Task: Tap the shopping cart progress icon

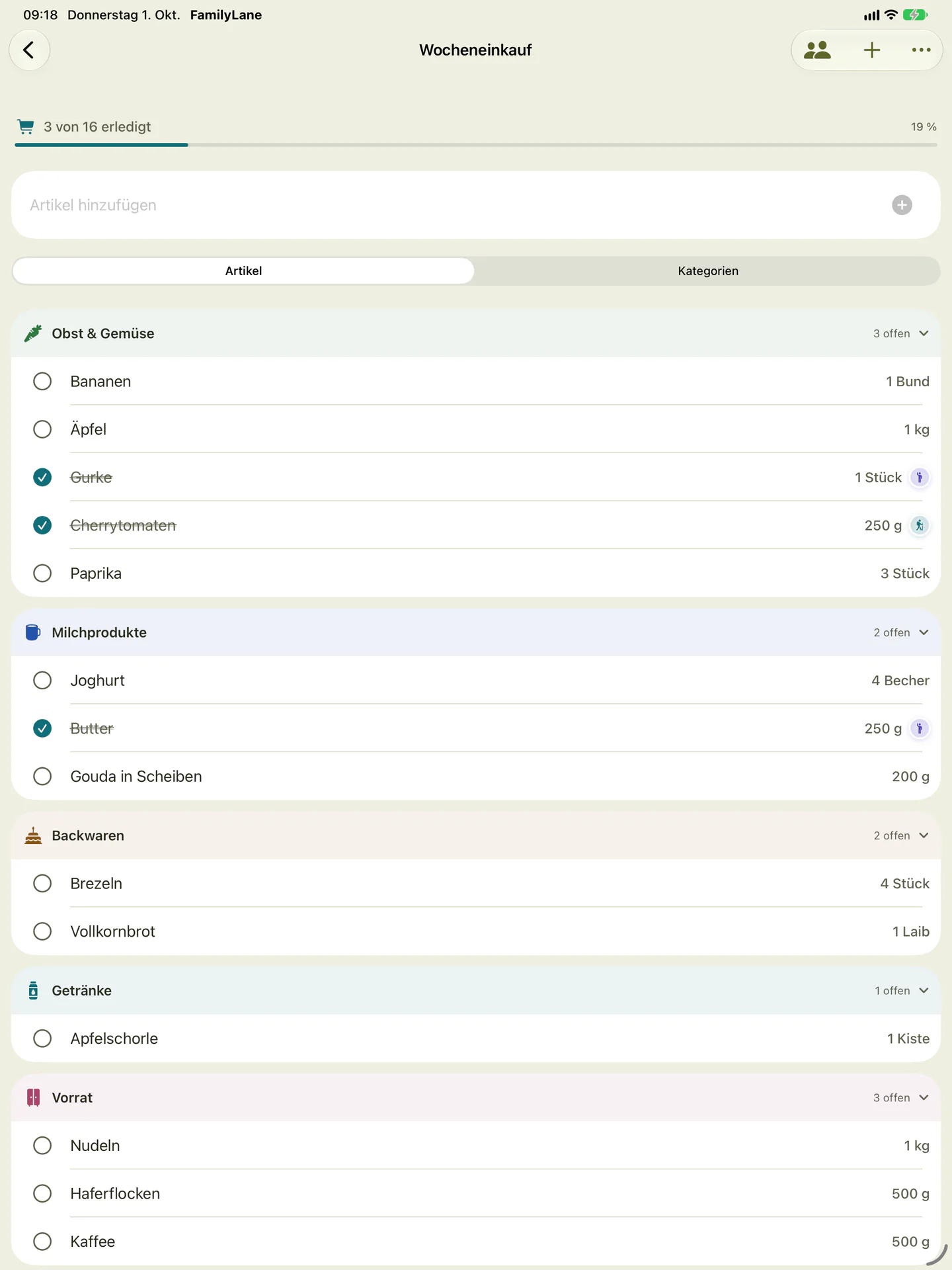Action: tap(26, 126)
